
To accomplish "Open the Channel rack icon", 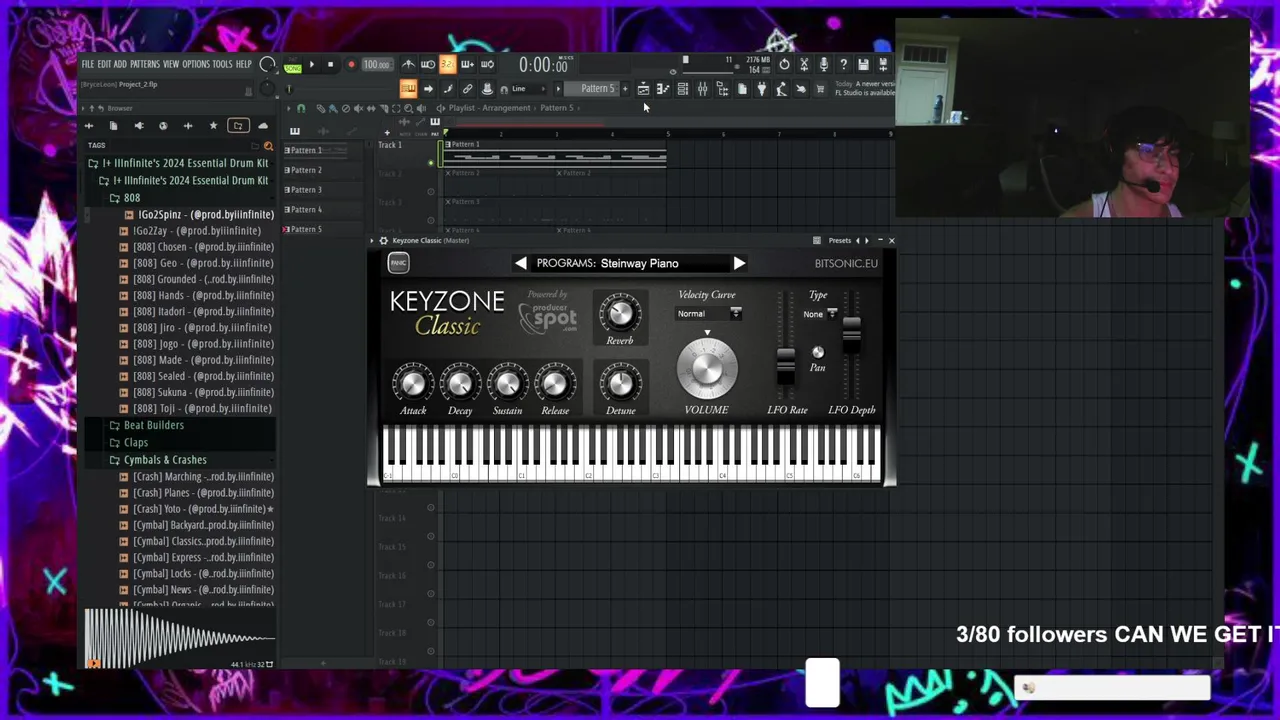I will [683, 89].
